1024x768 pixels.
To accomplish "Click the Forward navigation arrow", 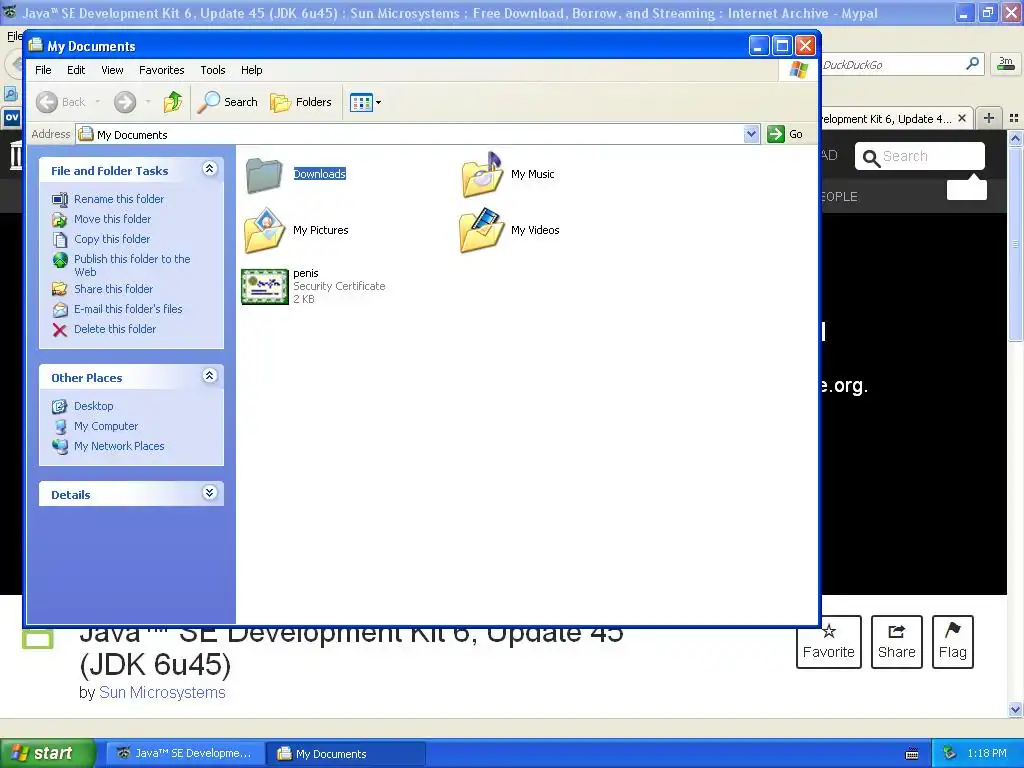I will pos(125,102).
